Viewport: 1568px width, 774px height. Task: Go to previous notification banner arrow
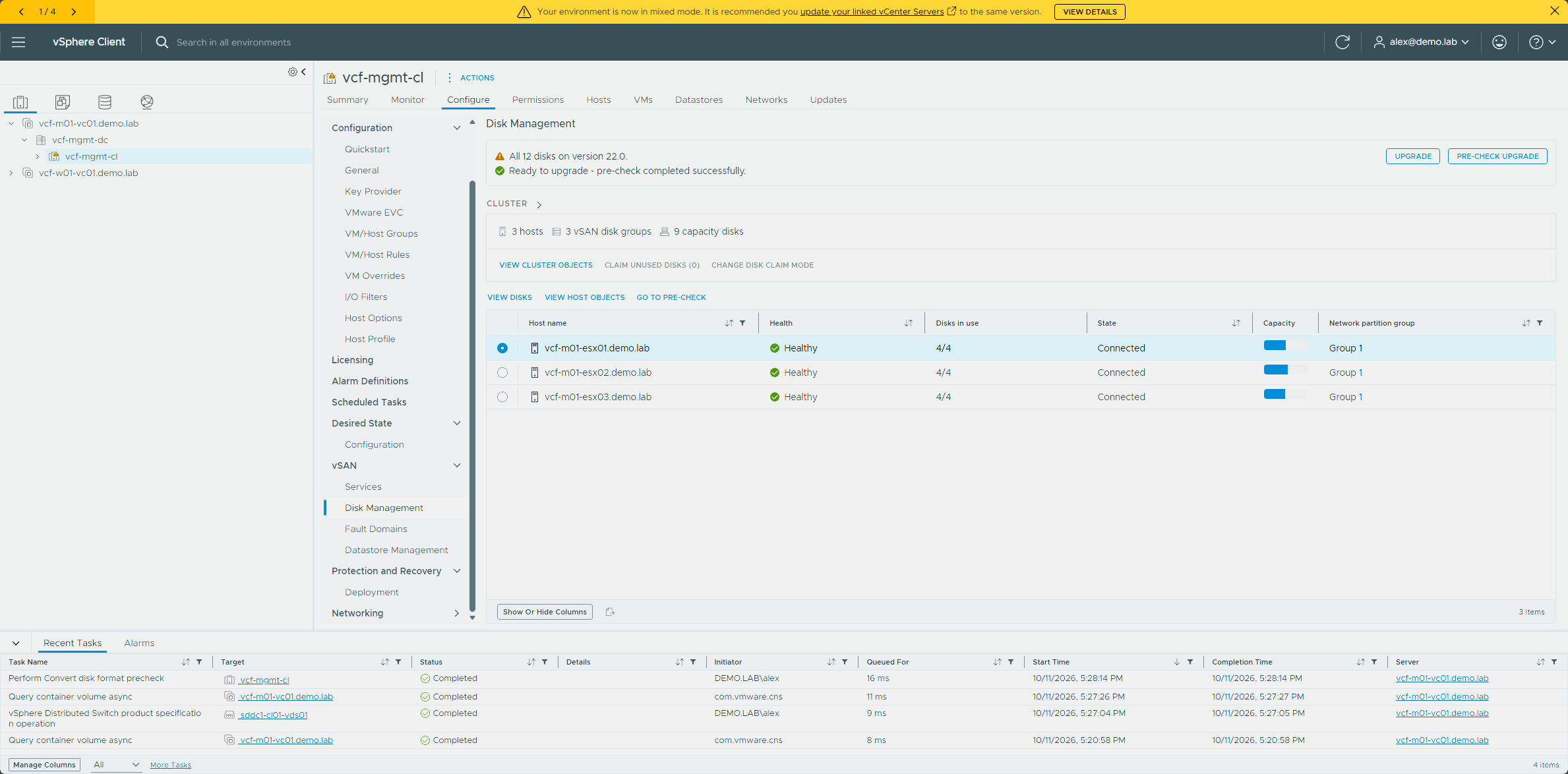point(21,12)
